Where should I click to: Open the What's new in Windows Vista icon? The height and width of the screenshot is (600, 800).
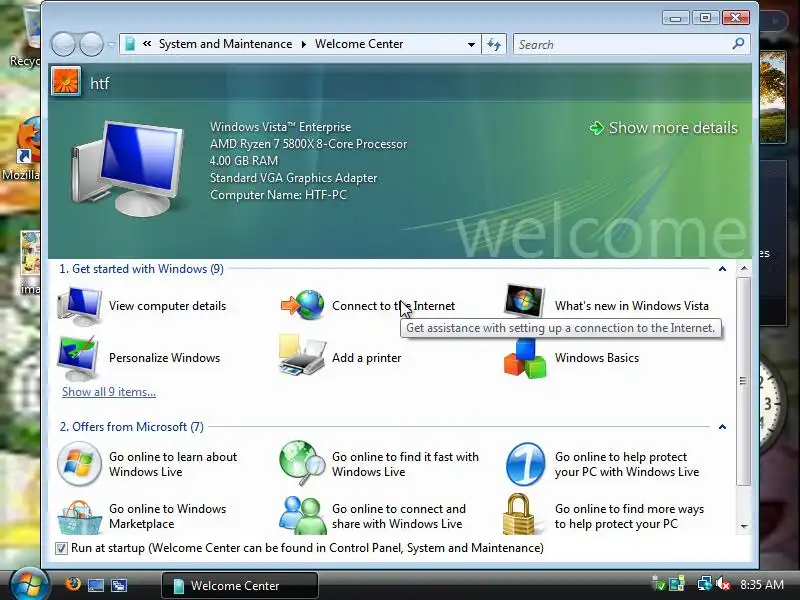click(x=524, y=302)
